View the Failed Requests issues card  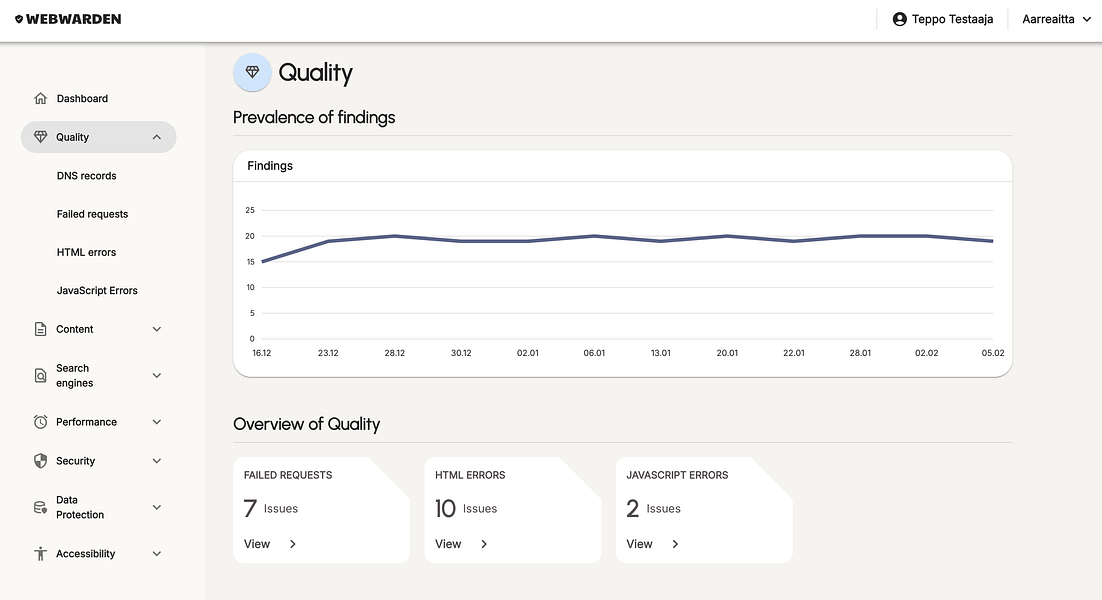click(x=270, y=544)
